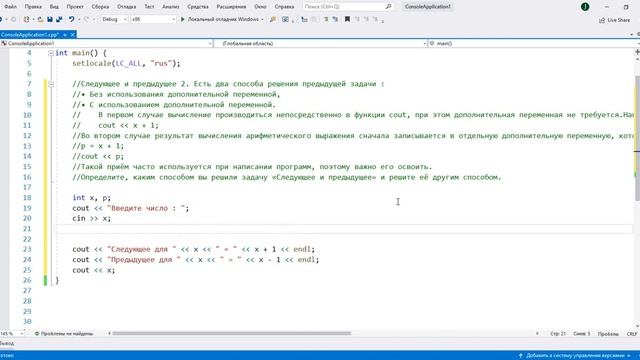Collapse the comment block at line 7
The image size is (640, 360).
click(x=51, y=84)
